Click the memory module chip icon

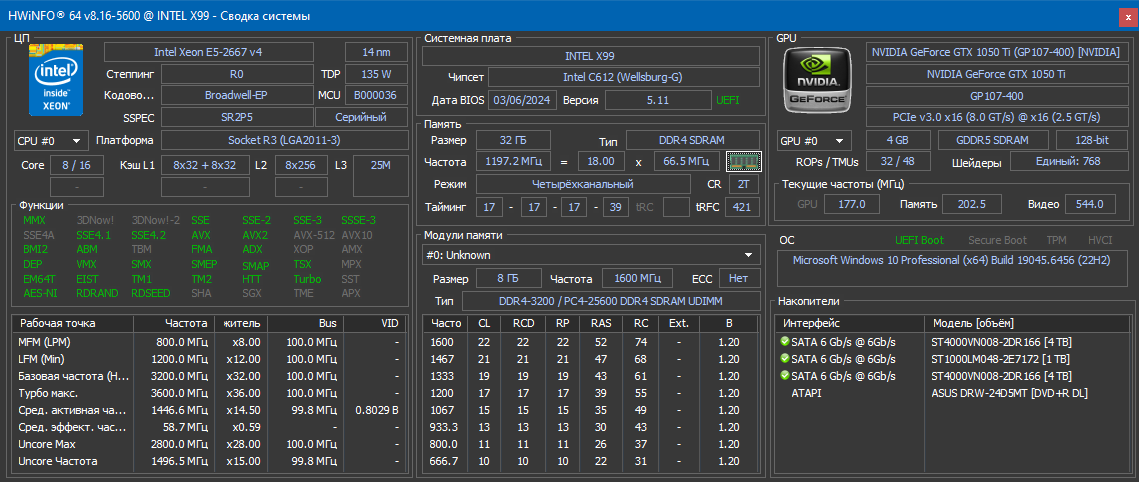point(743,161)
